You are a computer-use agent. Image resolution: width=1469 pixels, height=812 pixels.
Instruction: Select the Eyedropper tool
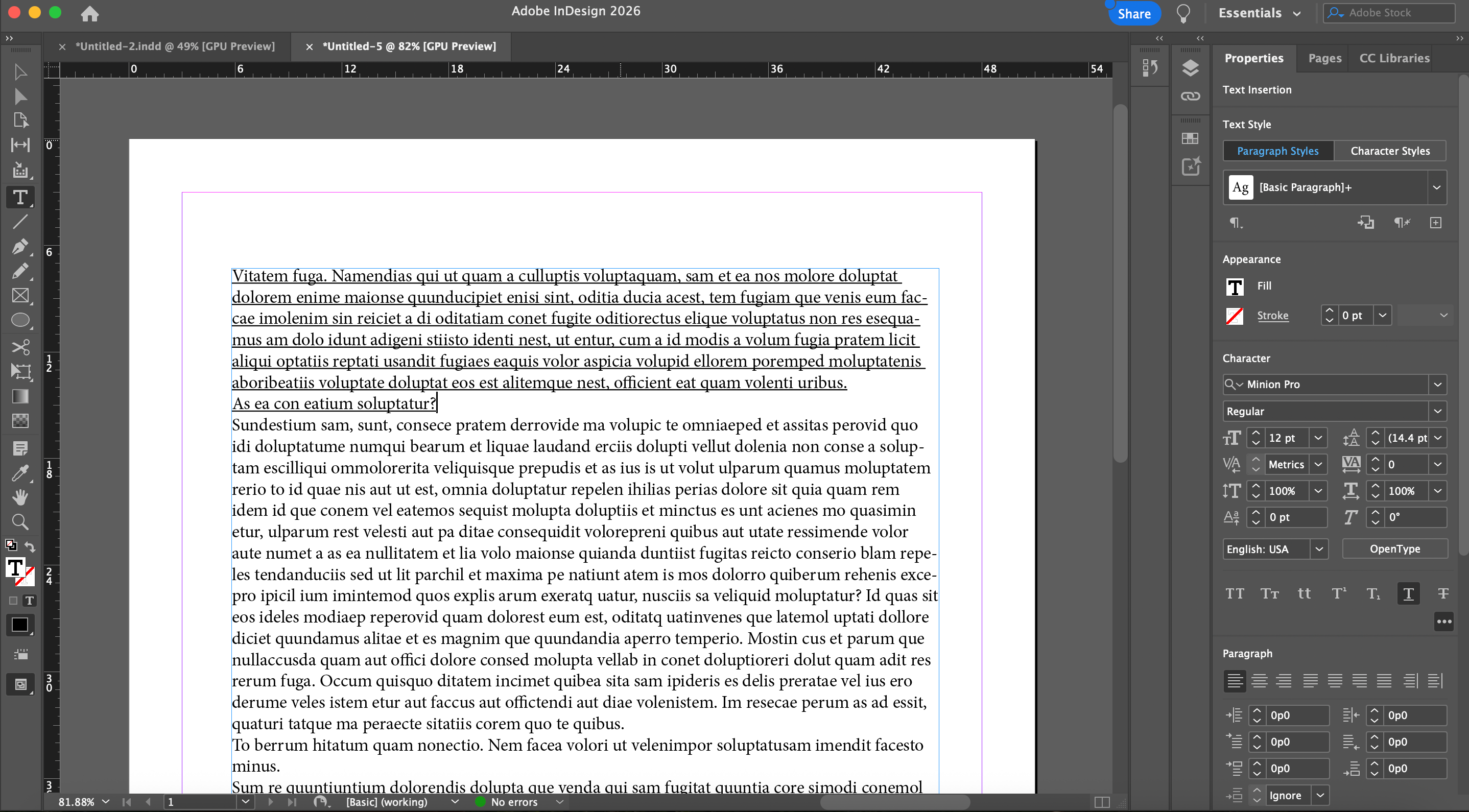coord(20,473)
